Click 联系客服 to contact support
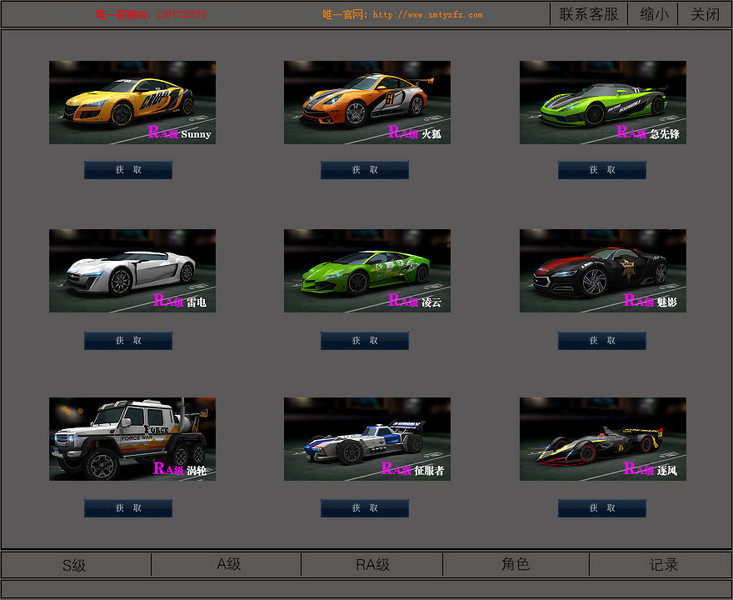Screen dimensions: 733x600 (588, 14)
